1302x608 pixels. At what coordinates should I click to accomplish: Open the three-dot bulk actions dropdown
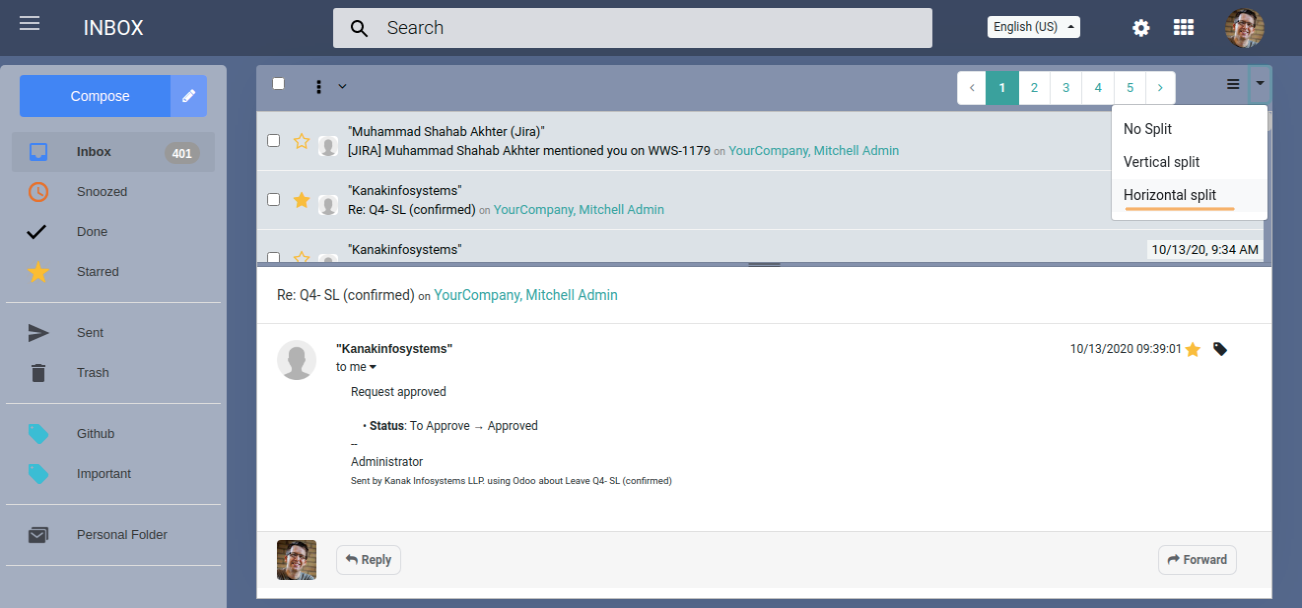click(328, 86)
